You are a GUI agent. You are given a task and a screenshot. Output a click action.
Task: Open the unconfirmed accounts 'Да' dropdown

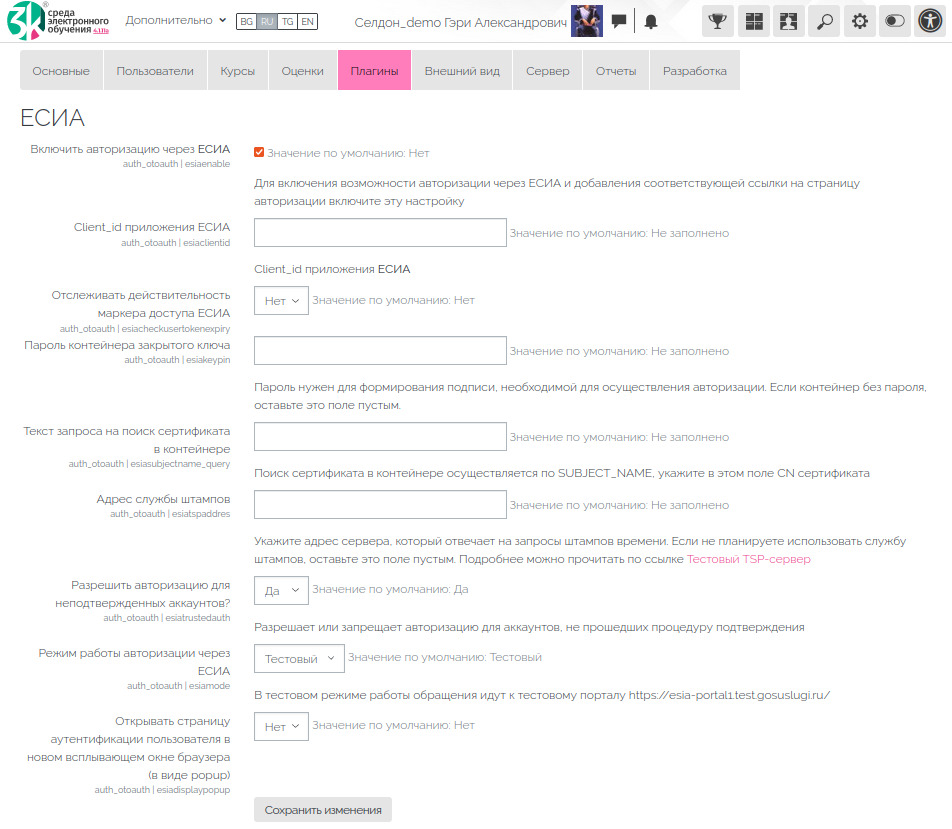tap(281, 591)
